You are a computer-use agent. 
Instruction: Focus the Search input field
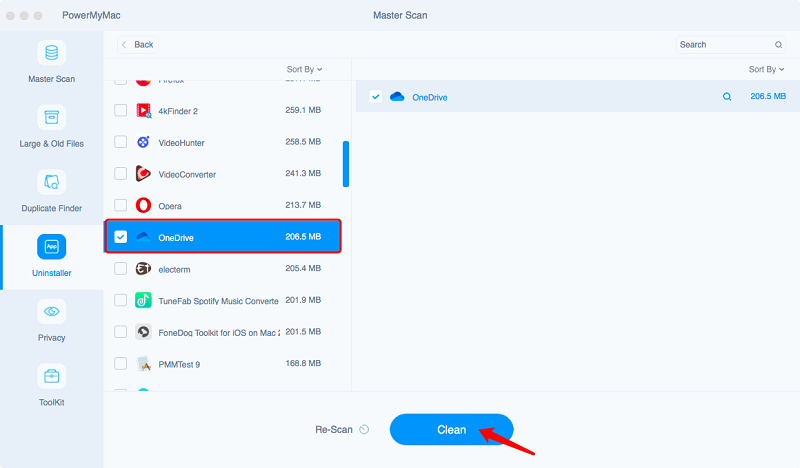coord(722,45)
